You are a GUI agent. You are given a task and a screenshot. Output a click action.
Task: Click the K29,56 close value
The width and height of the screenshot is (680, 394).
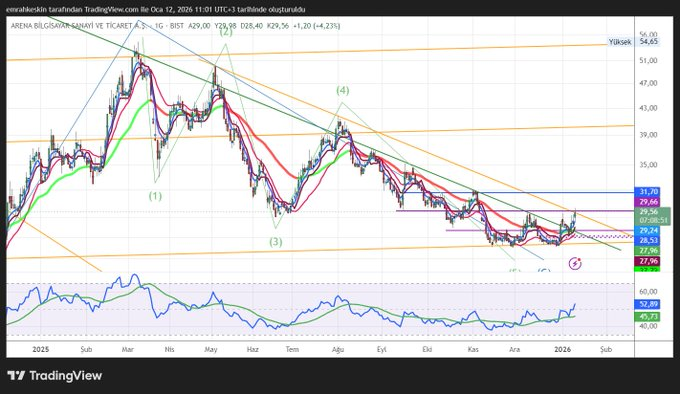click(278, 26)
